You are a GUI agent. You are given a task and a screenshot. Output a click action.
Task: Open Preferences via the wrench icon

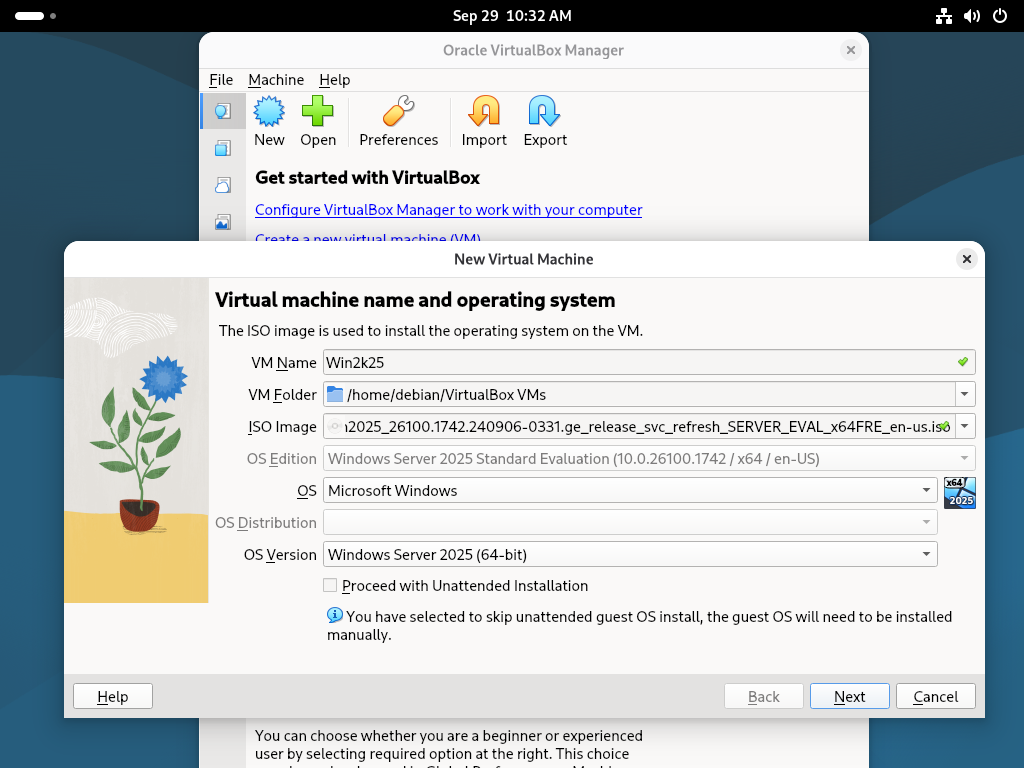(x=398, y=112)
